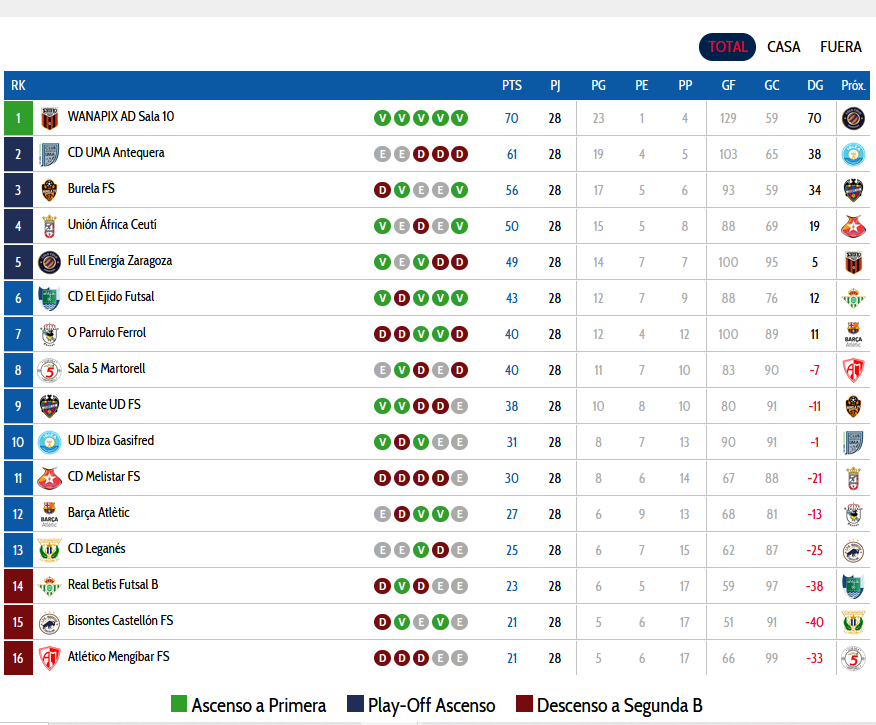Click the 70 points value for WANAPIX
The height and width of the screenshot is (725, 876).
pyautogui.click(x=512, y=118)
